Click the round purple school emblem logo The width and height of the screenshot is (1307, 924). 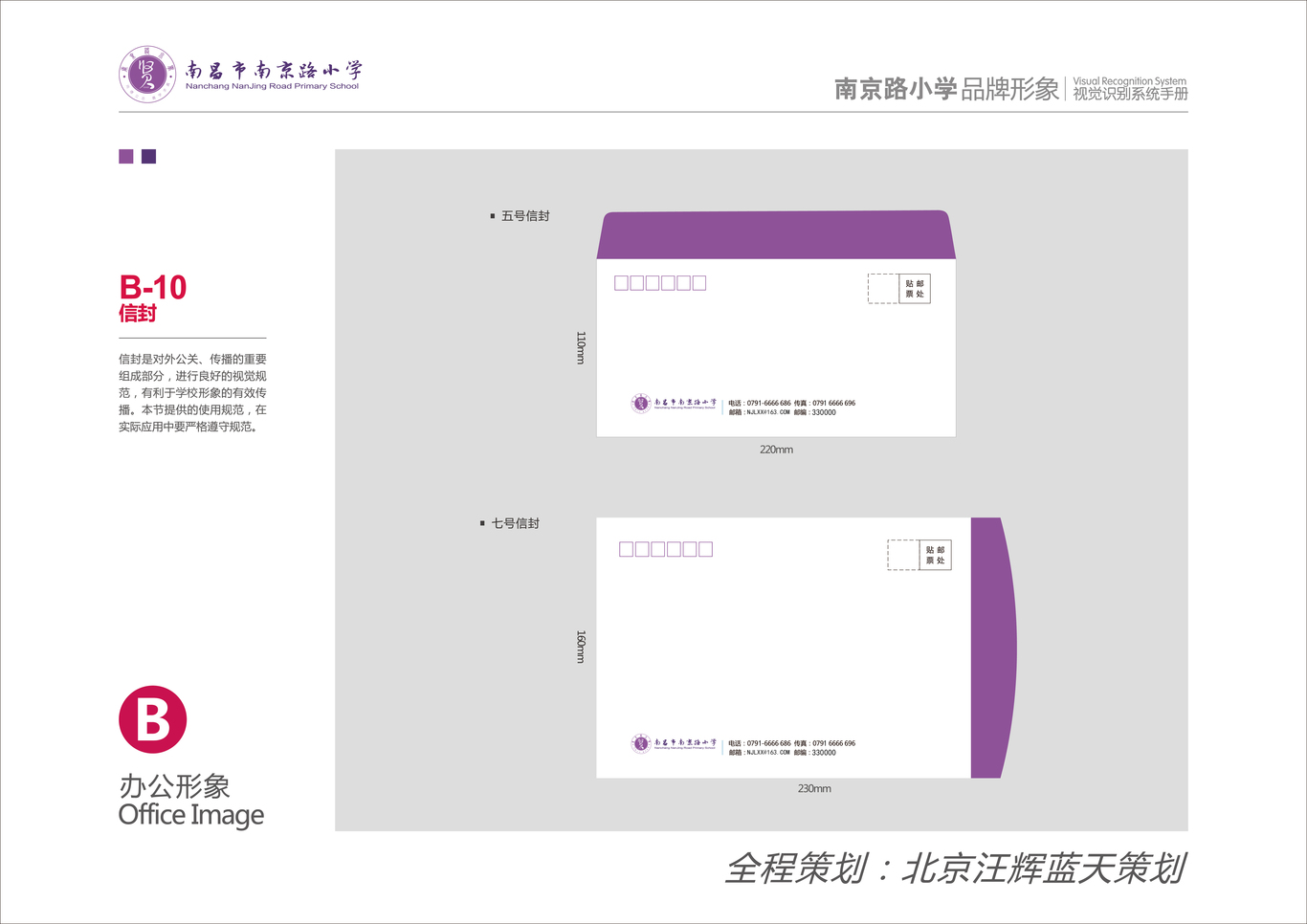(147, 73)
